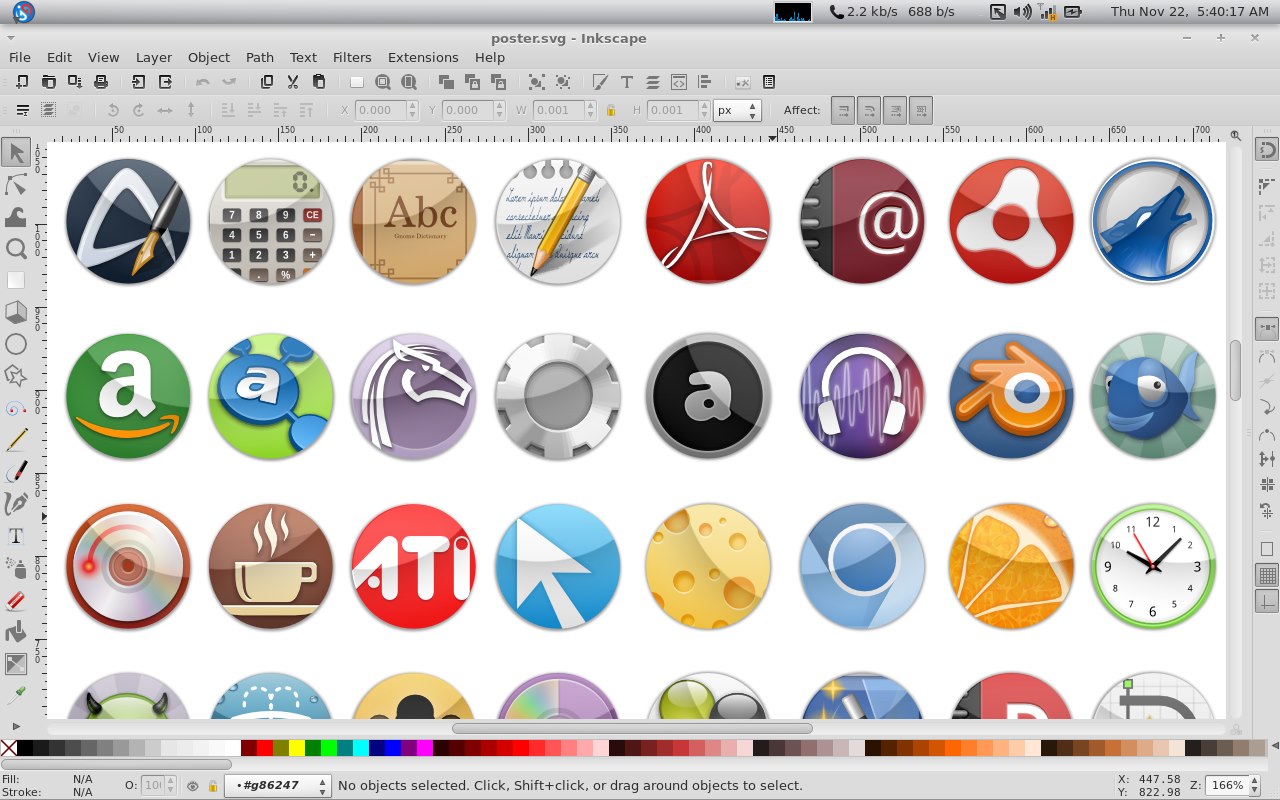This screenshot has height=800, width=1280.
Task: Toggle snap to grid button
Action: click(x=1267, y=576)
